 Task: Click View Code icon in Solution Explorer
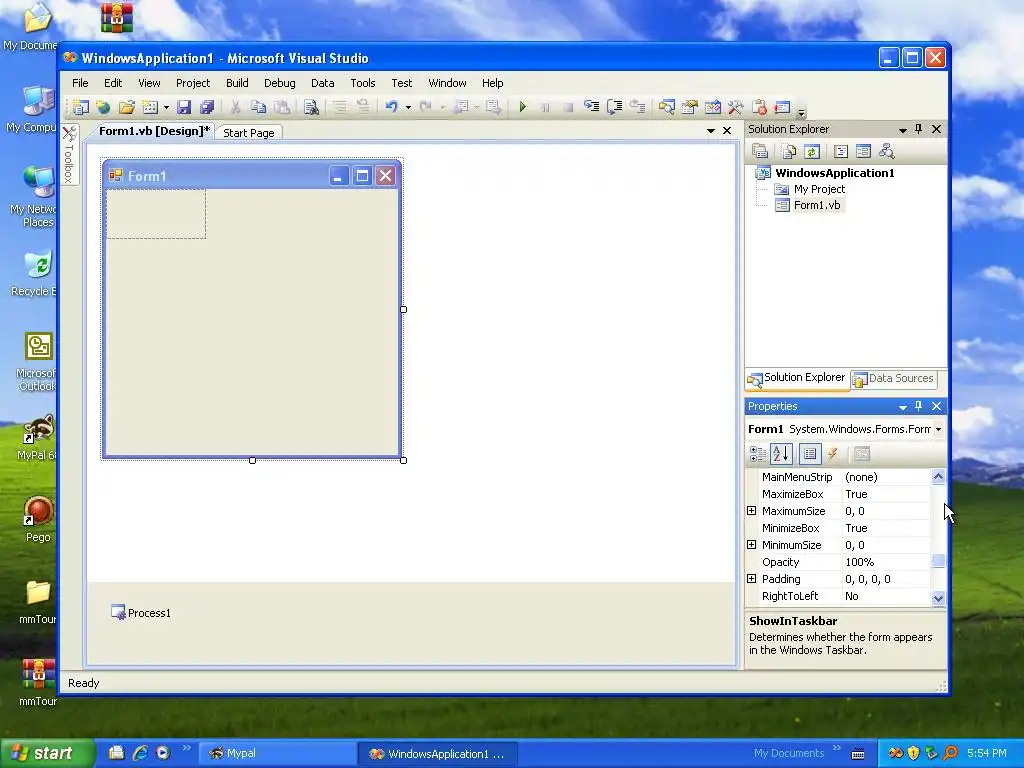(x=841, y=152)
